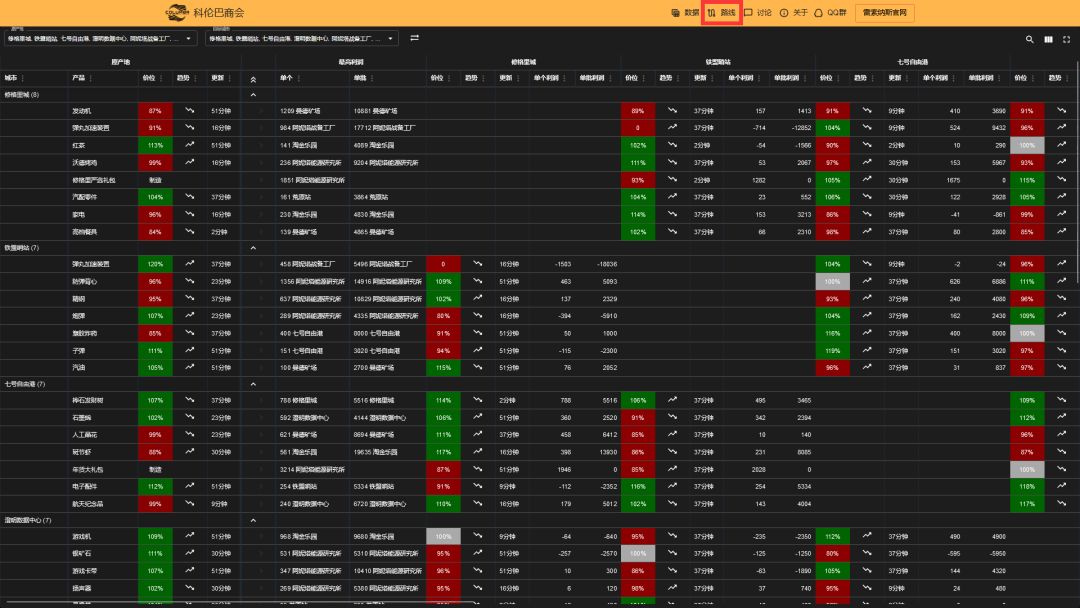Switch to the 路线 tab
The width and height of the screenshot is (1080, 608).
[722, 13]
